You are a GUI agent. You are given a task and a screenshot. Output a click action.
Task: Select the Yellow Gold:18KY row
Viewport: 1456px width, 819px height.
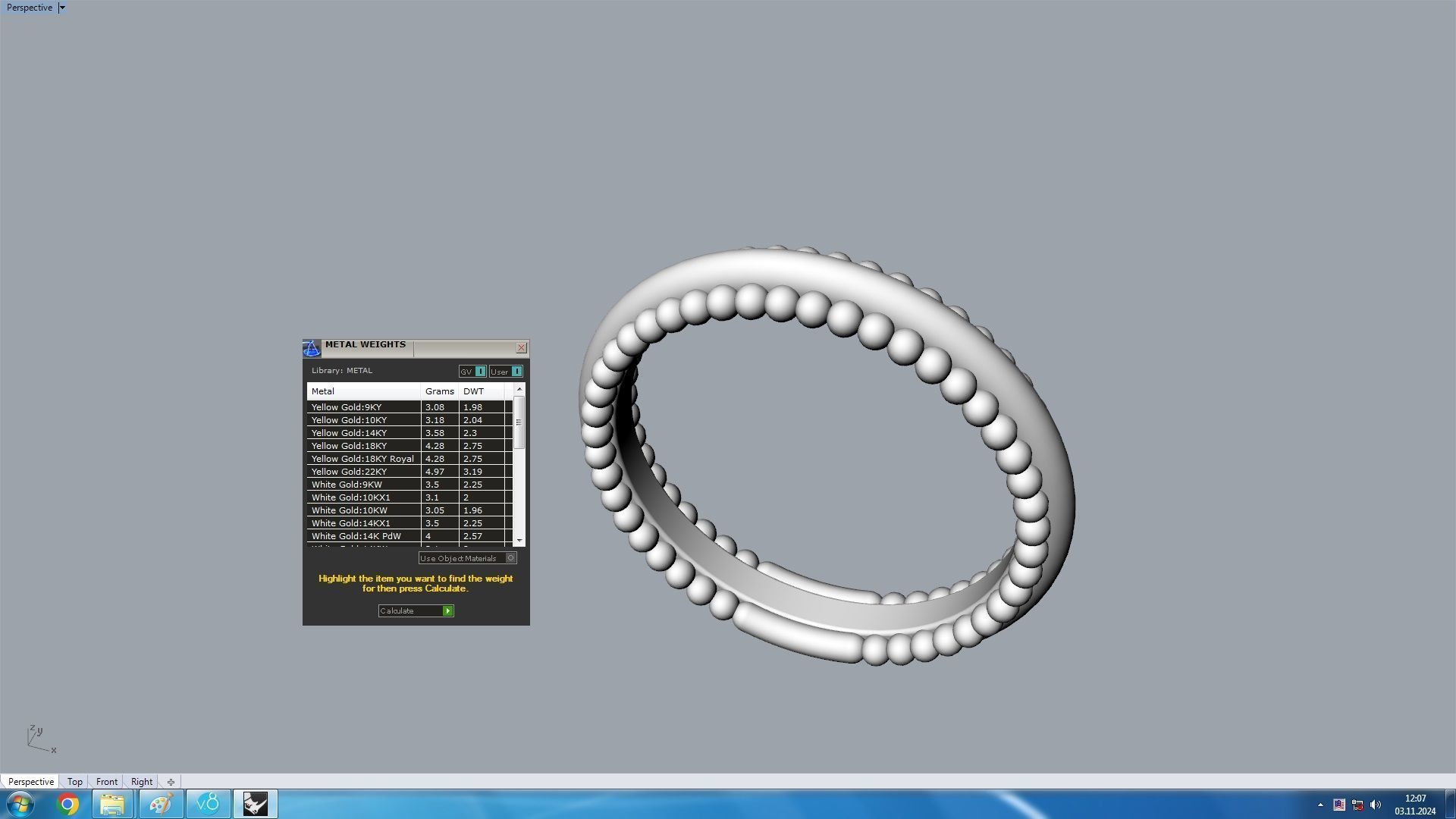[409, 446]
